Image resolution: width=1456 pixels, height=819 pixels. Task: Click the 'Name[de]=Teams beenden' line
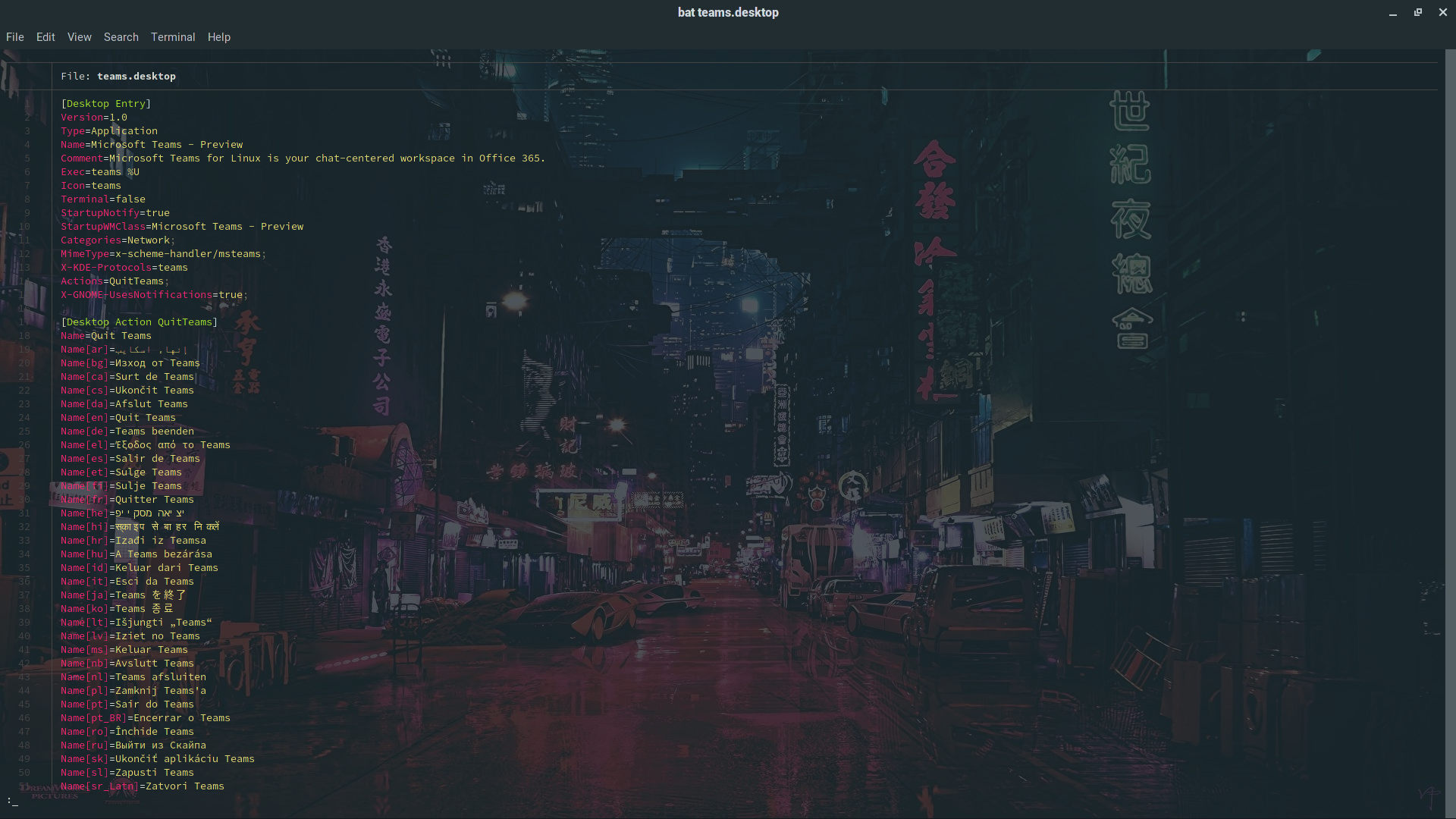pos(127,431)
